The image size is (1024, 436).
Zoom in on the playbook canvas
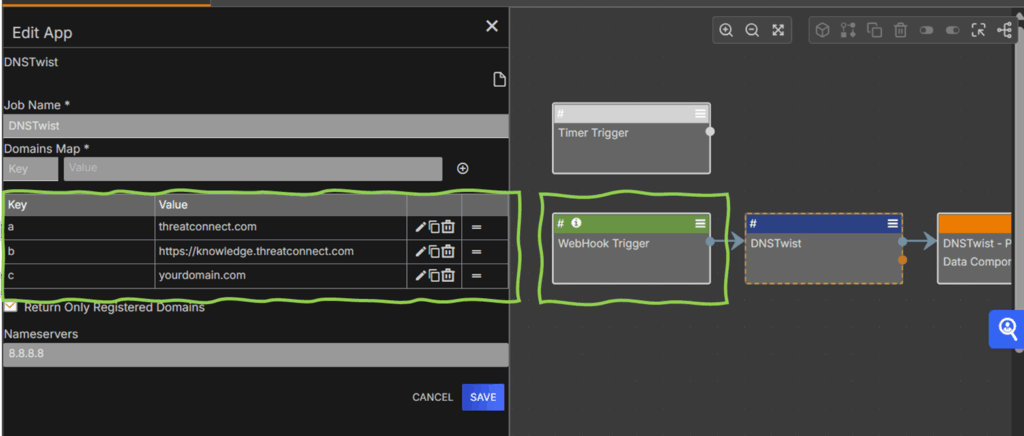coord(726,30)
